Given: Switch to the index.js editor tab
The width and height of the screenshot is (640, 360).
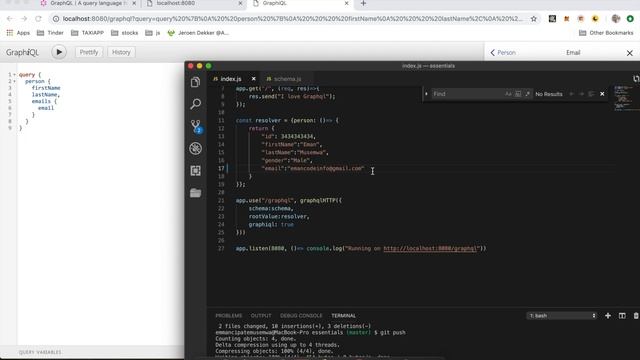Looking at the screenshot, I should (x=230, y=79).
